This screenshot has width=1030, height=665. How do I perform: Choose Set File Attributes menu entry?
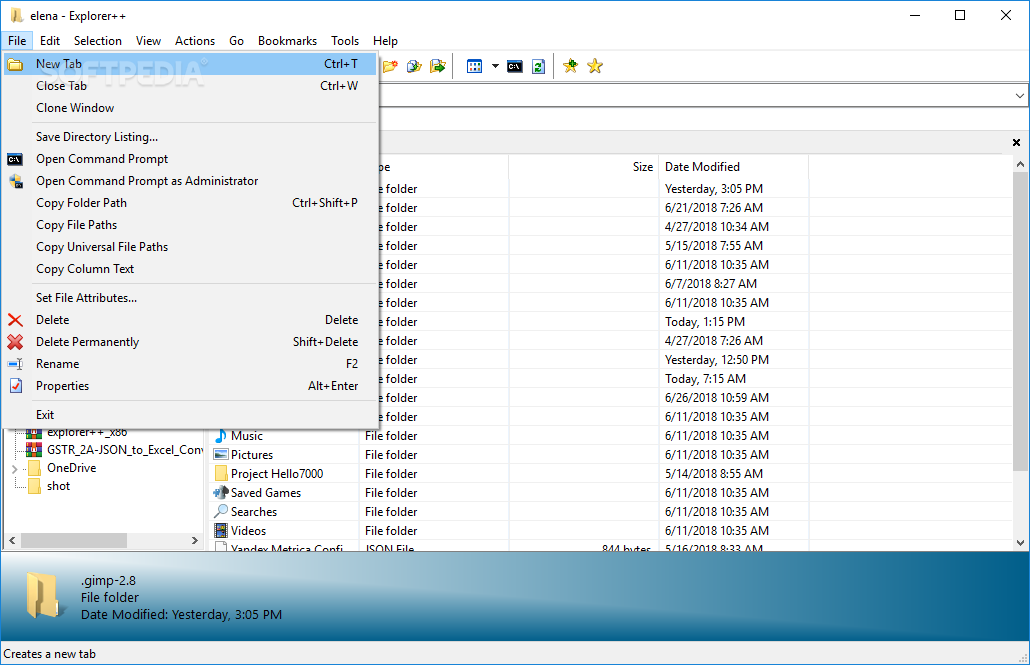point(190,298)
